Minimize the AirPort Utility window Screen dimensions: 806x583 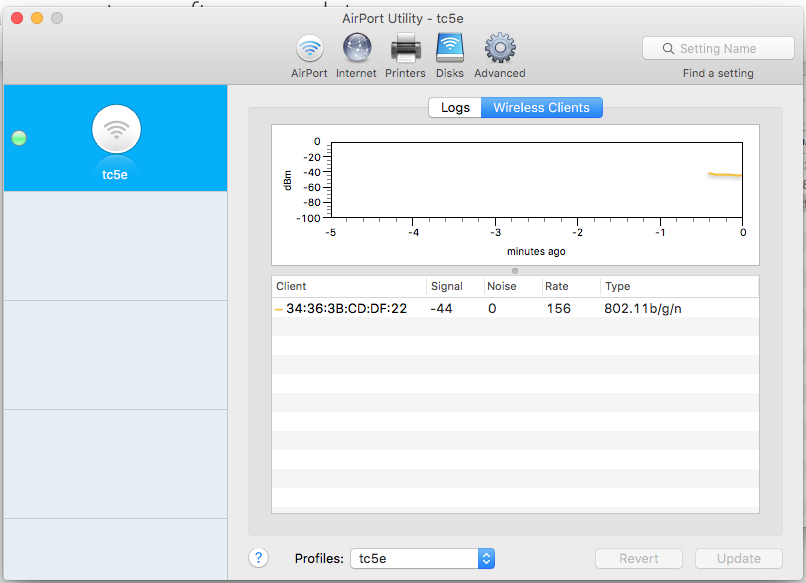click(x=37, y=18)
